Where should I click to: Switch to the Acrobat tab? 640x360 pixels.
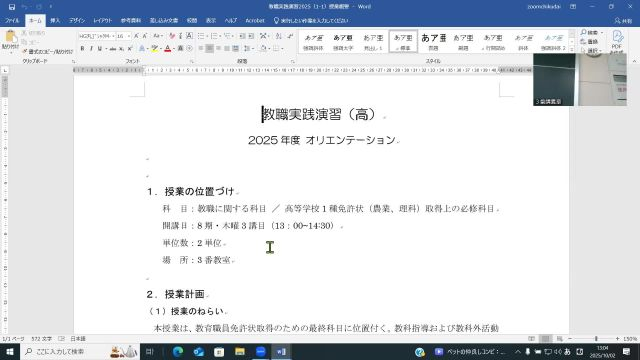click(x=255, y=20)
